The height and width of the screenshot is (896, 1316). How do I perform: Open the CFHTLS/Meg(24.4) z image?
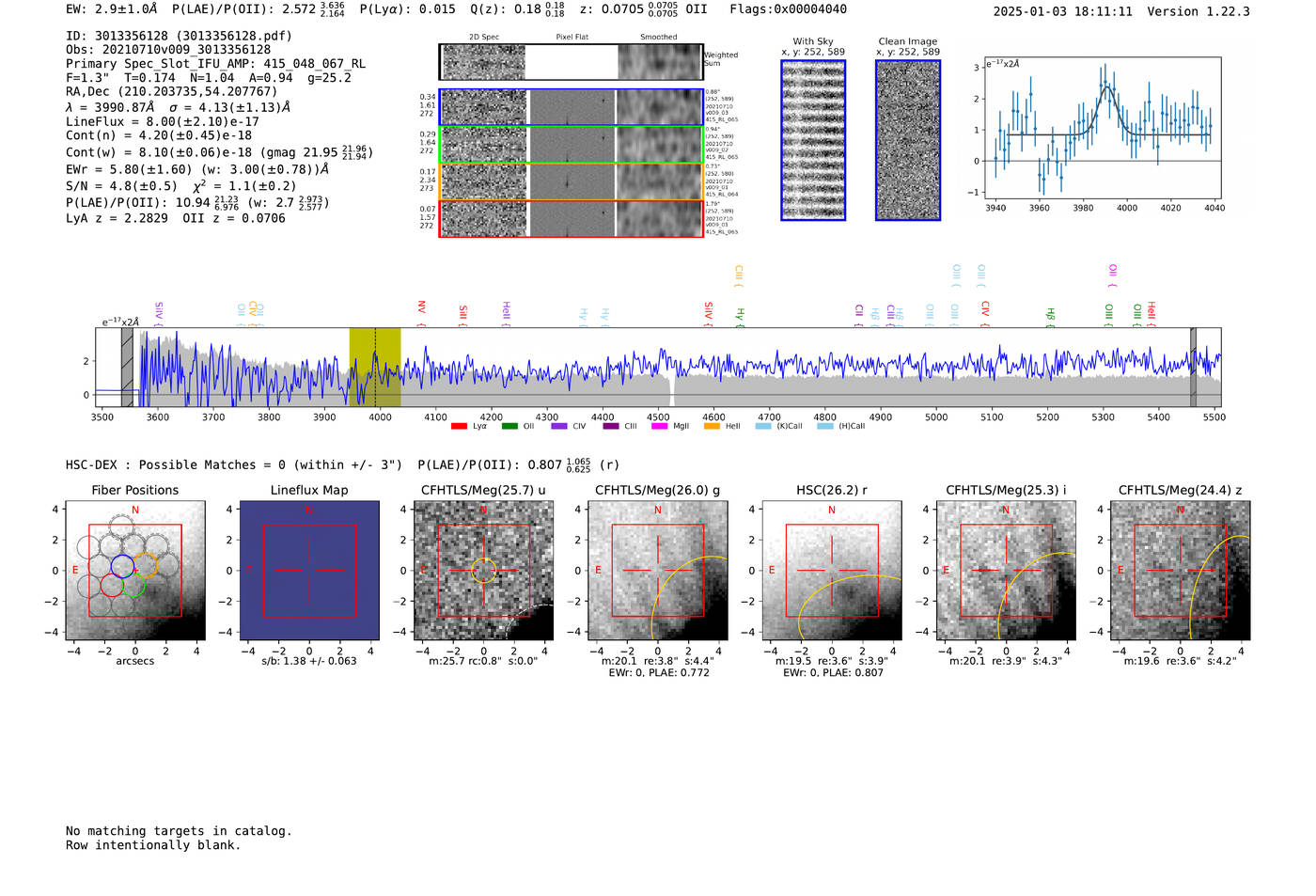click(1181, 571)
